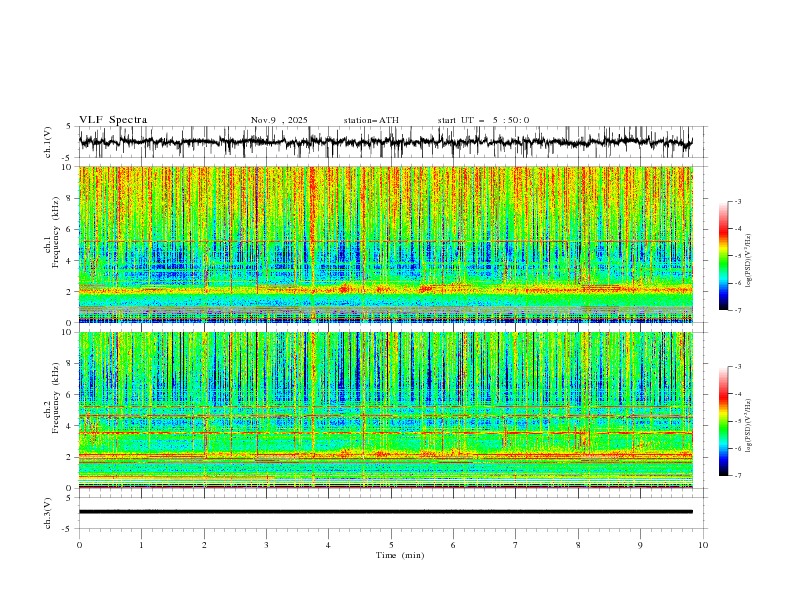The width and height of the screenshot is (792, 612).
Task: Click the ch.2 spectrogram panel
Action: 386,410
